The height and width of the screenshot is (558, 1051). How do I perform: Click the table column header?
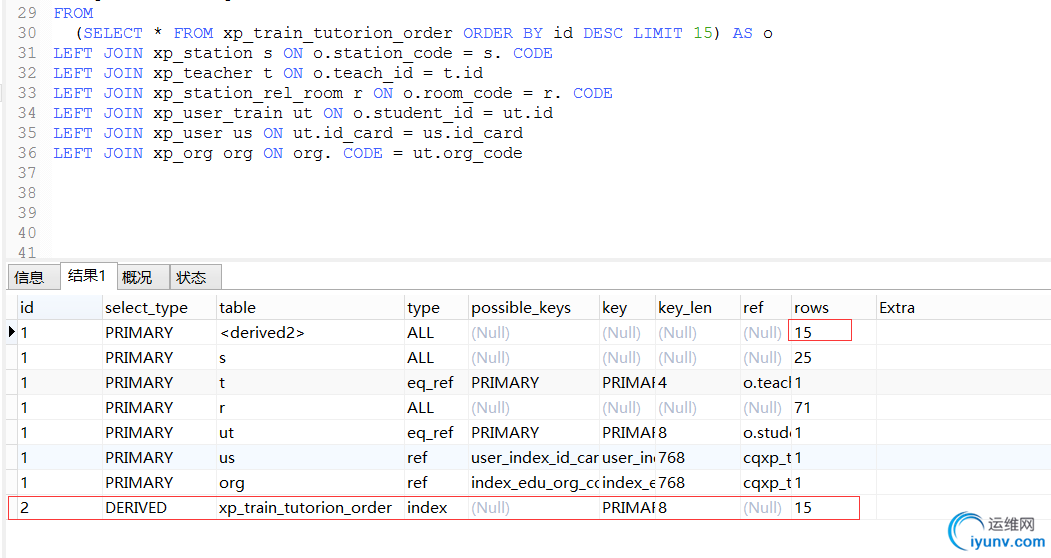237,307
